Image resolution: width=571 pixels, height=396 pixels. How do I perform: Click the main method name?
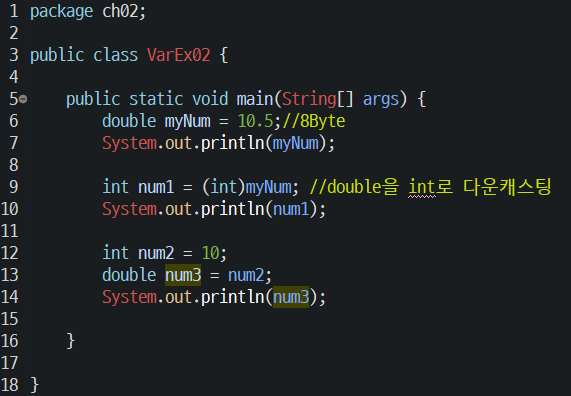(255, 99)
